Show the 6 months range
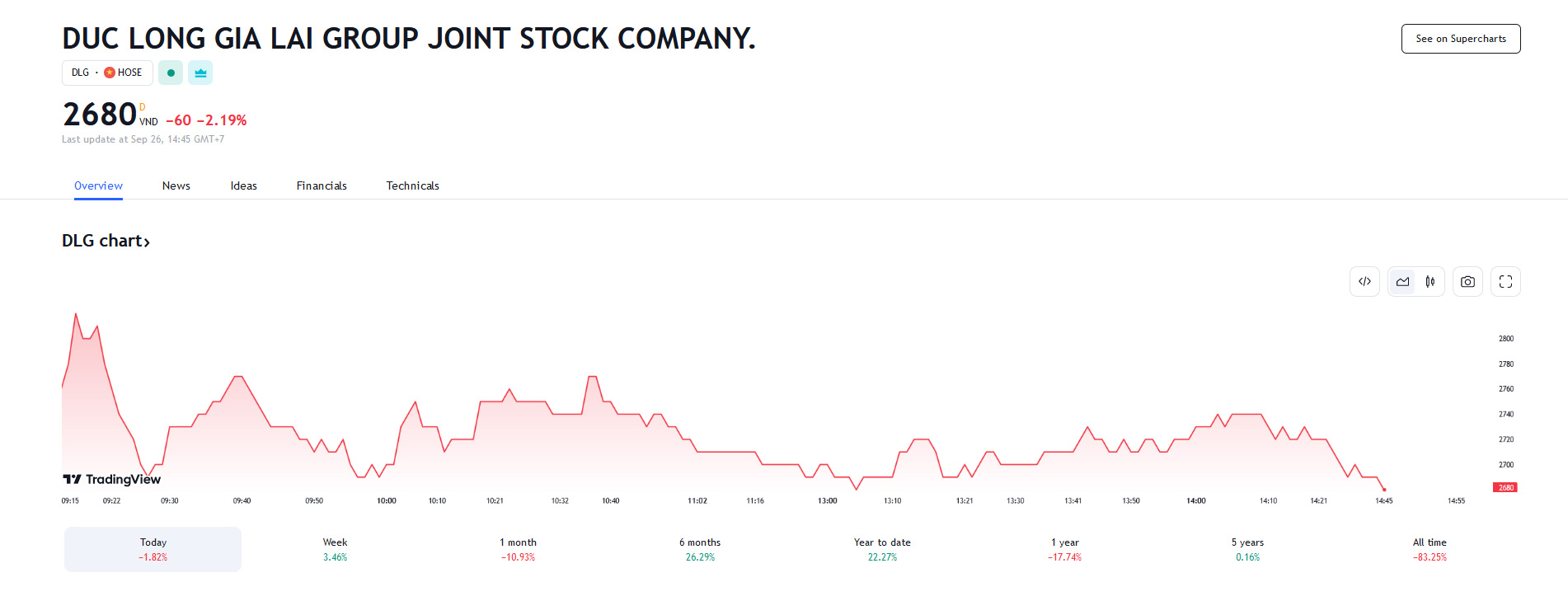The image size is (1568, 615). [x=700, y=549]
